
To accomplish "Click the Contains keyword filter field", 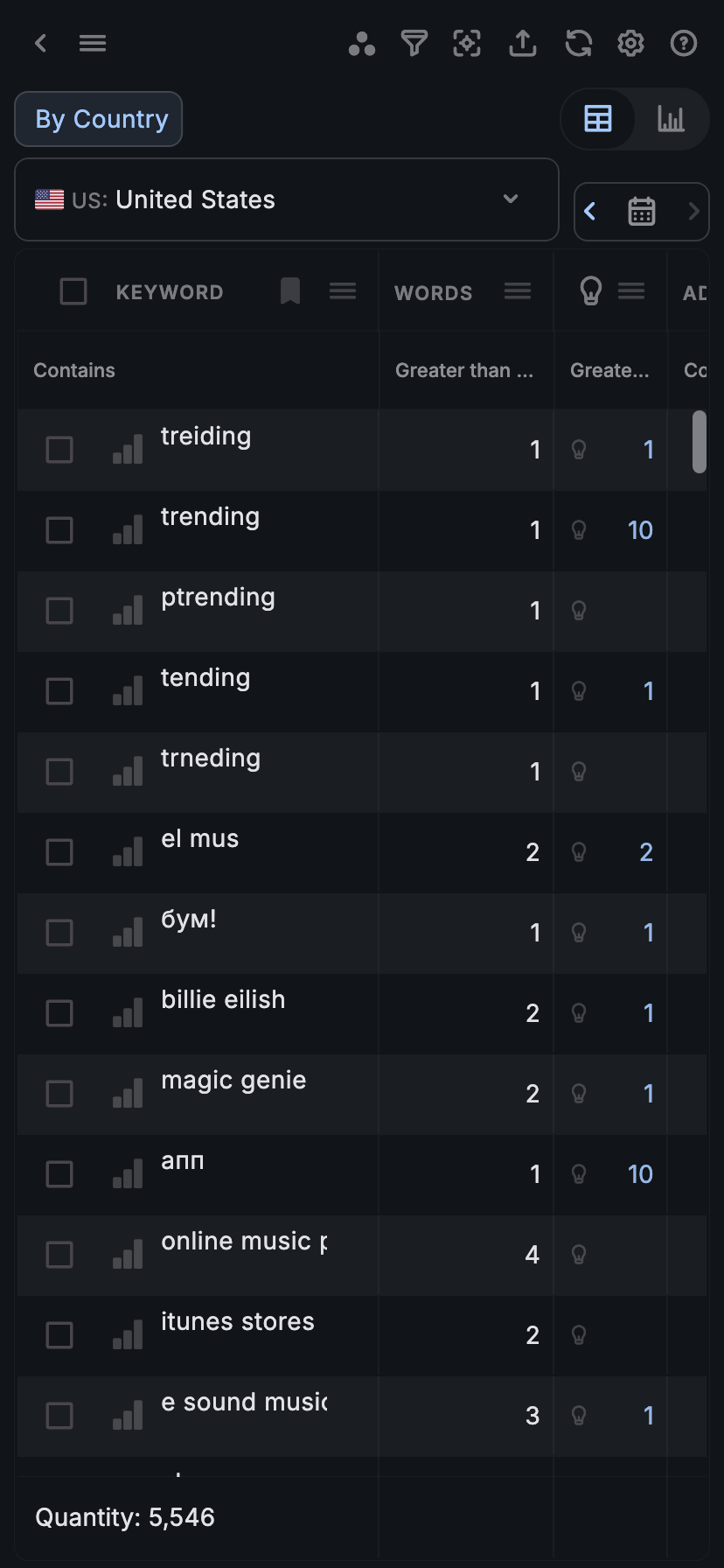I will pos(197,370).
